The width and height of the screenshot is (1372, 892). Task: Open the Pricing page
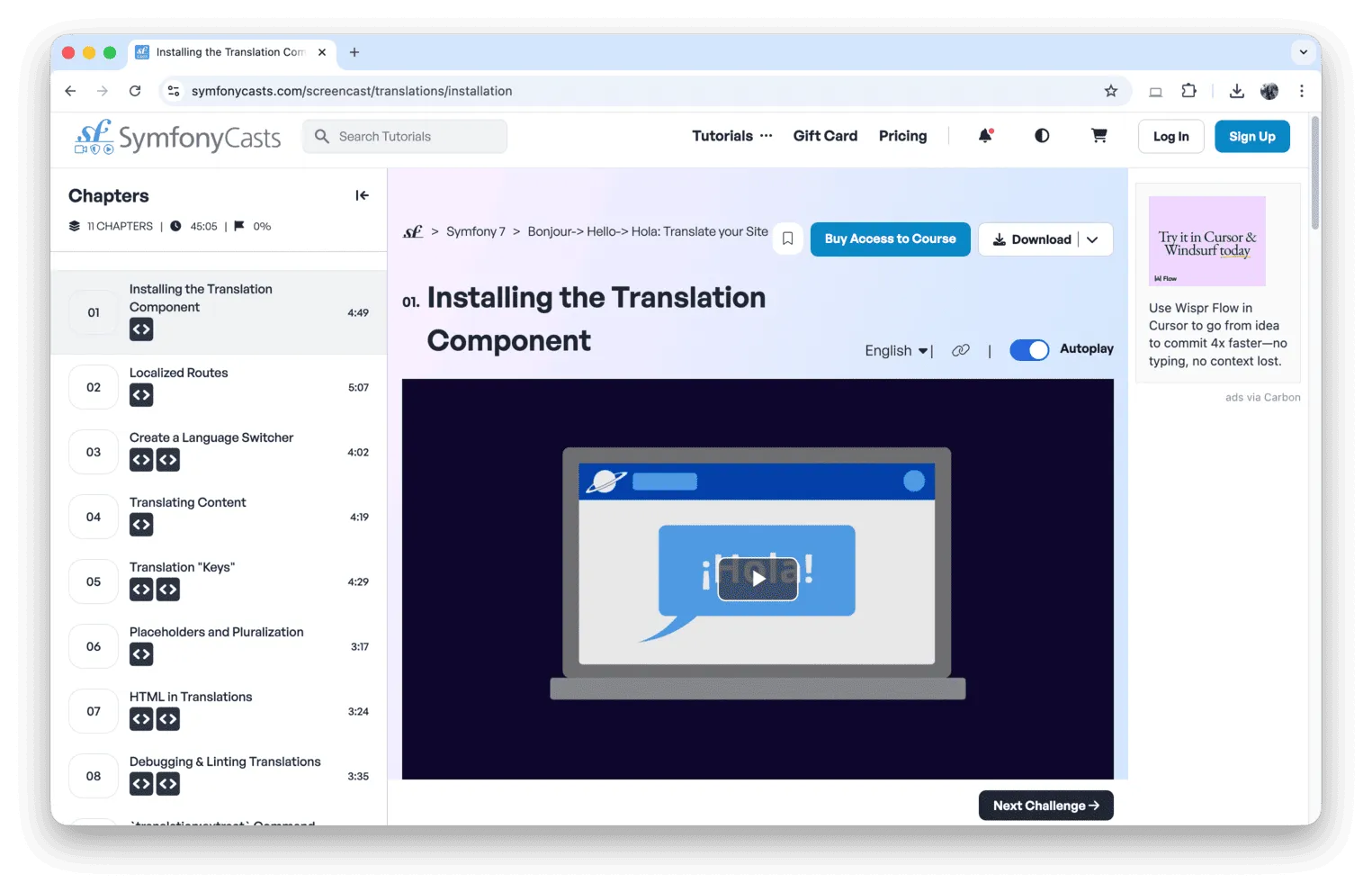pos(902,135)
